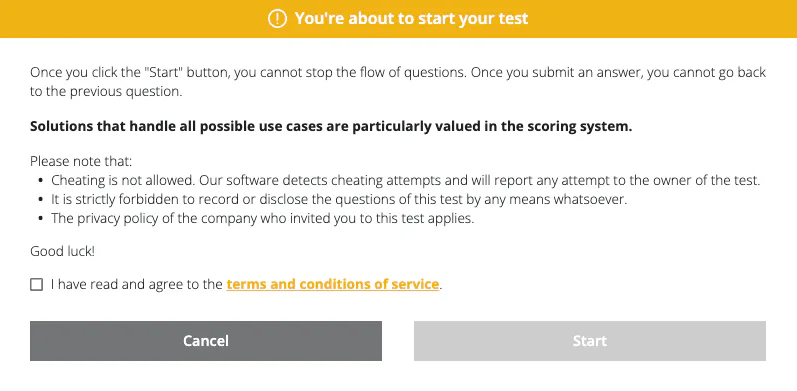Screen dimensions: 797x391
Task: Click the "to the previous question." line
Action: [x=106, y=93]
